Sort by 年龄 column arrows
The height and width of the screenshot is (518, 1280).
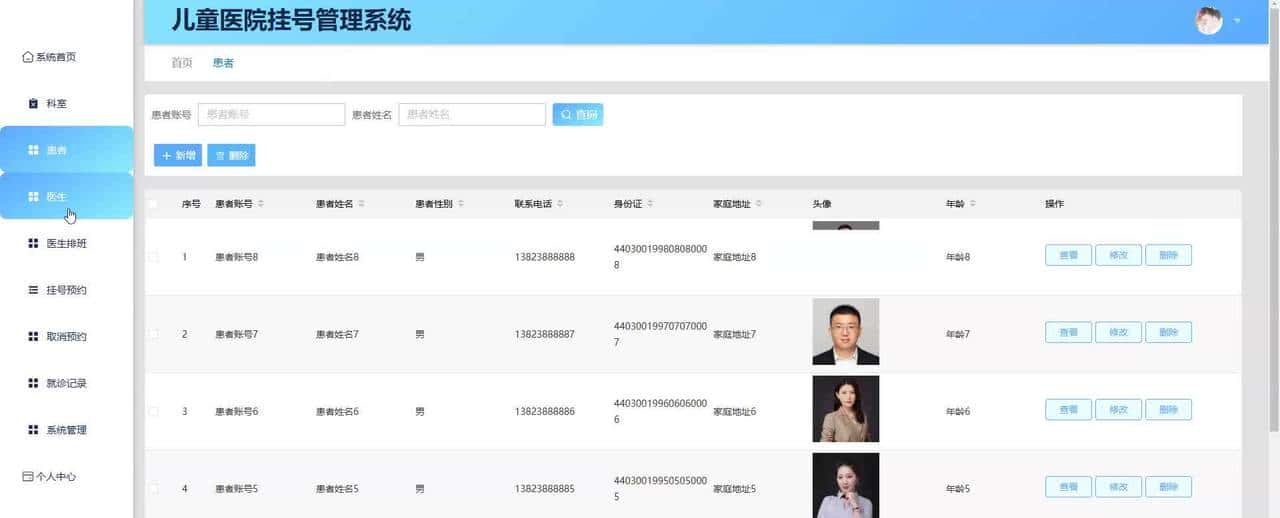click(972, 204)
